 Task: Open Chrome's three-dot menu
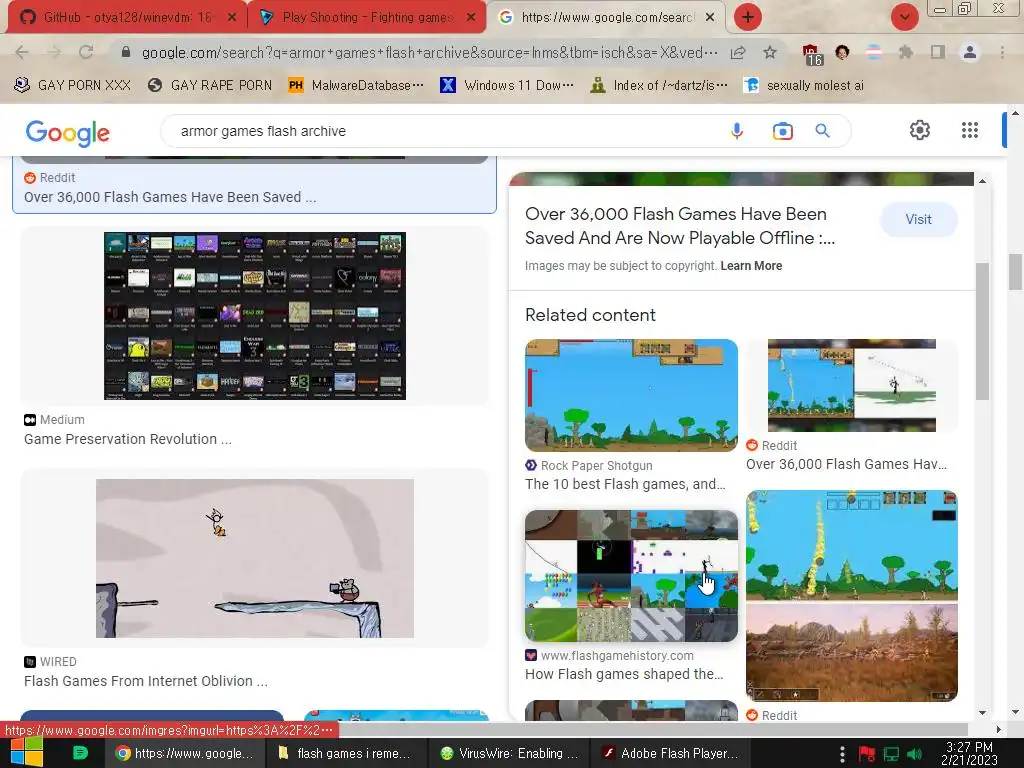pos(1002,52)
